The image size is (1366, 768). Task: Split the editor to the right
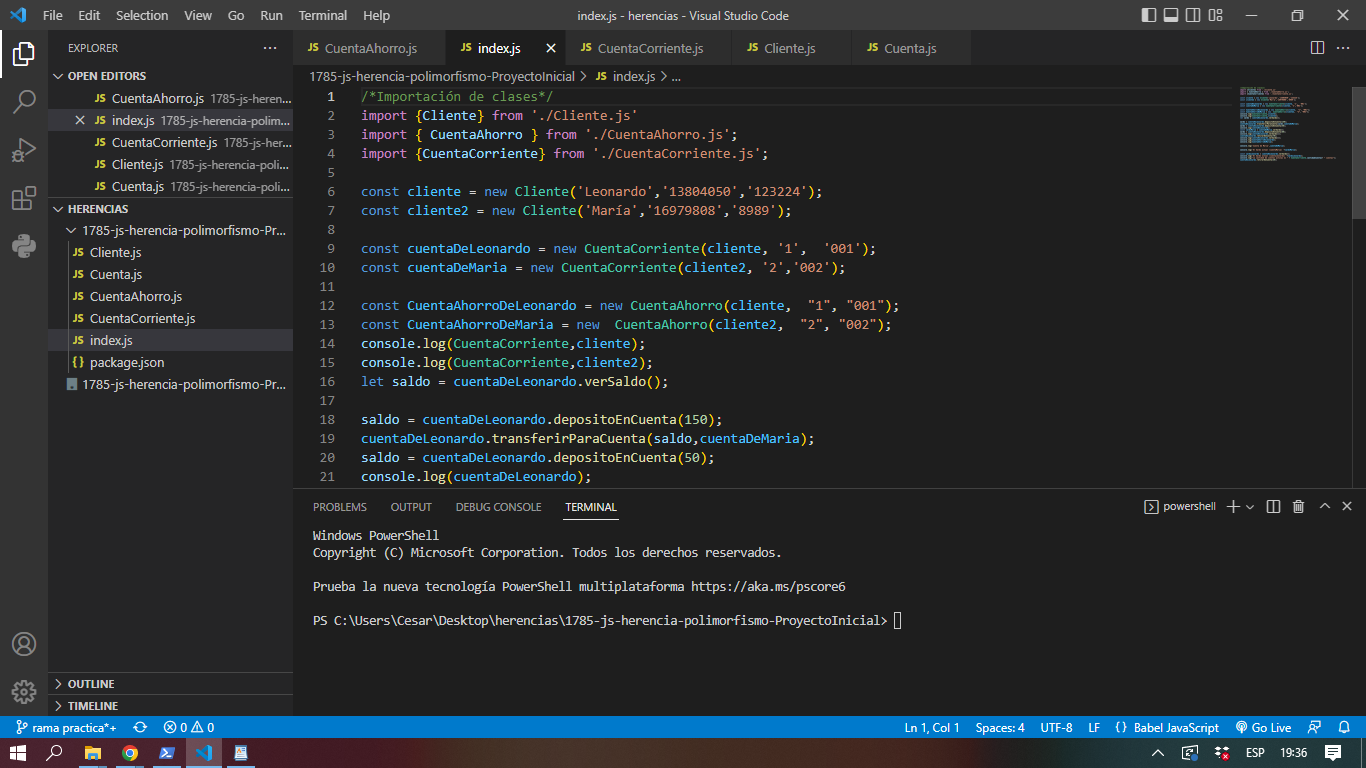1317,48
